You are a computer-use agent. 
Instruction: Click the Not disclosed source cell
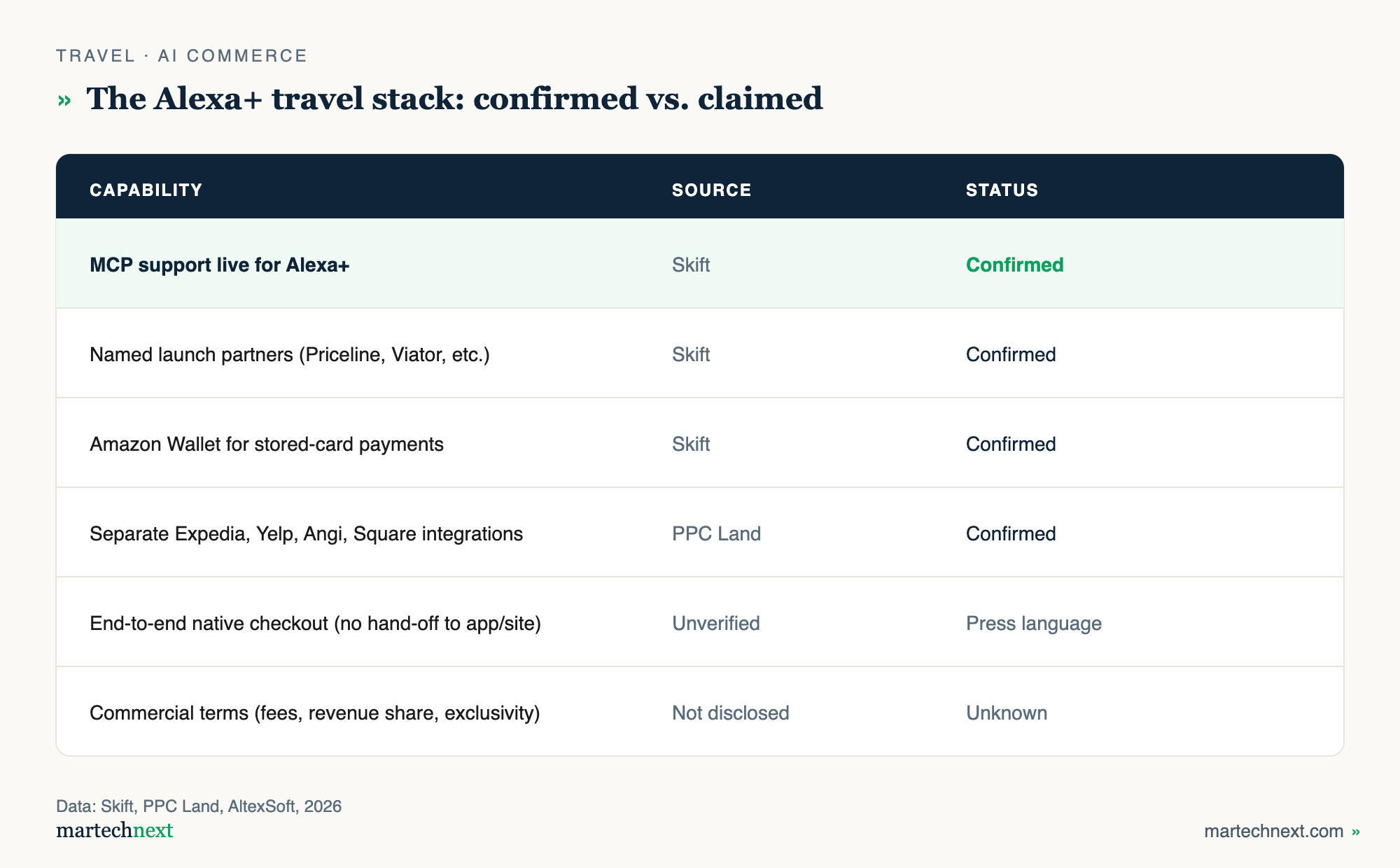coord(730,713)
